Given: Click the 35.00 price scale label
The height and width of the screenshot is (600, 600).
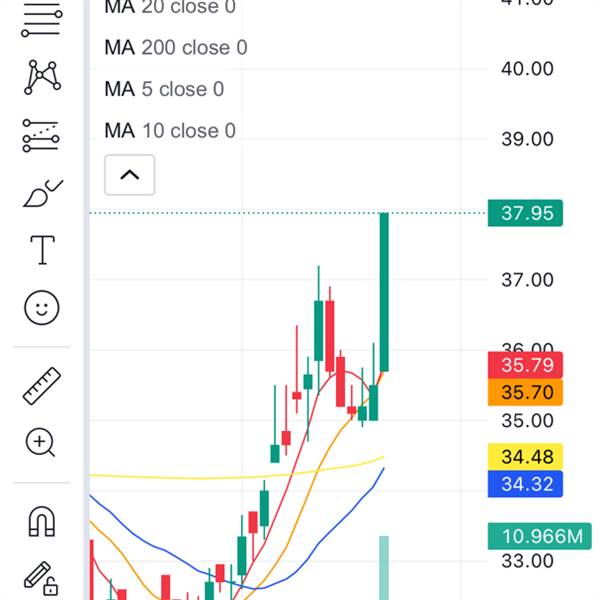Looking at the screenshot, I should 527,421.
